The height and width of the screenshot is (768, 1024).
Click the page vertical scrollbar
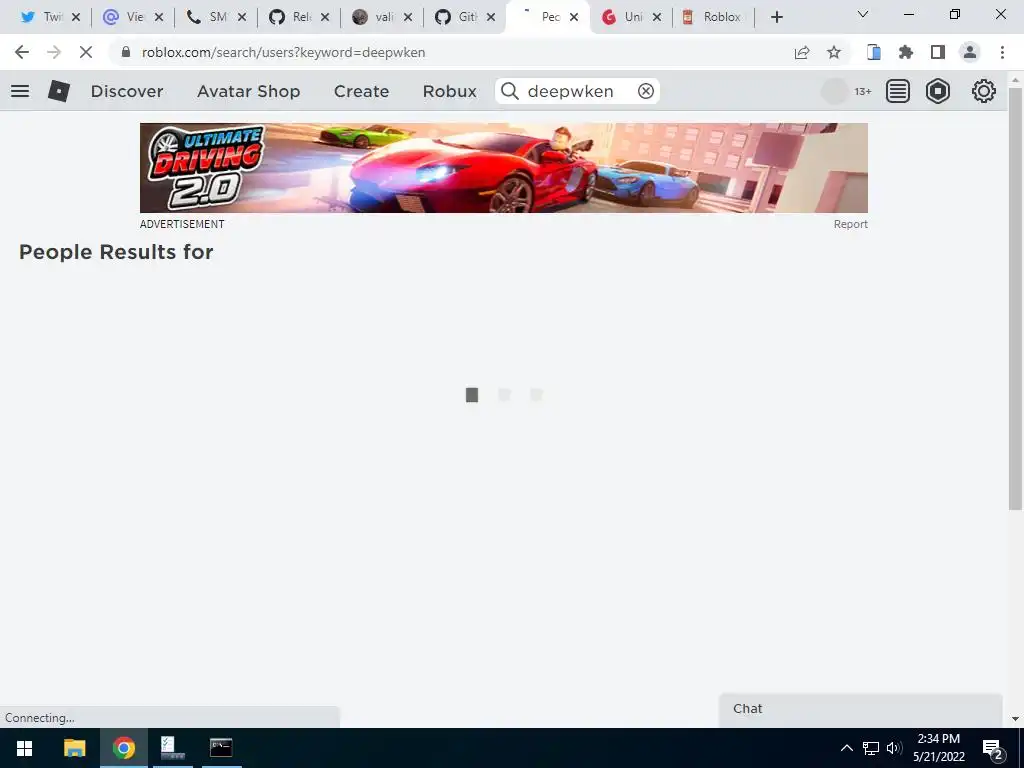(1015, 298)
